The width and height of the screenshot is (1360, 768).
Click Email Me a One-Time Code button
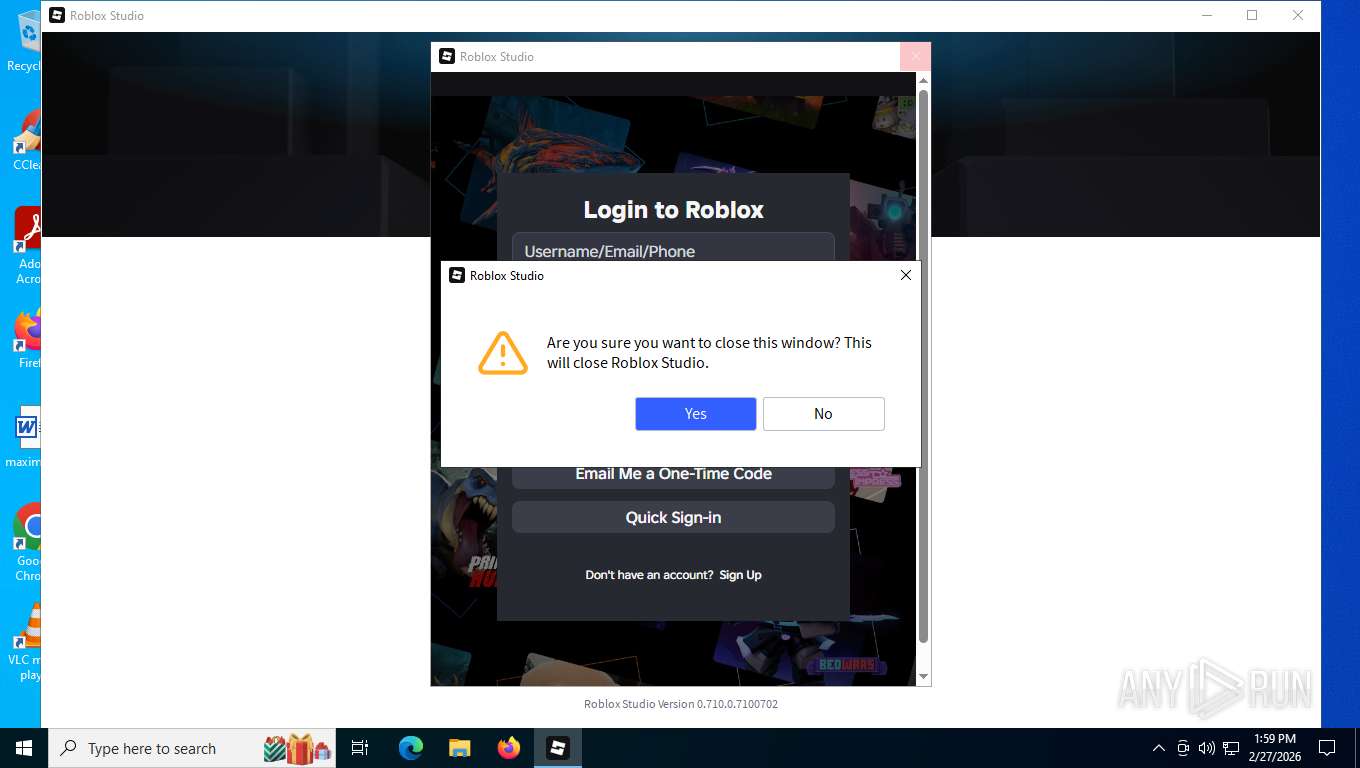pos(673,475)
